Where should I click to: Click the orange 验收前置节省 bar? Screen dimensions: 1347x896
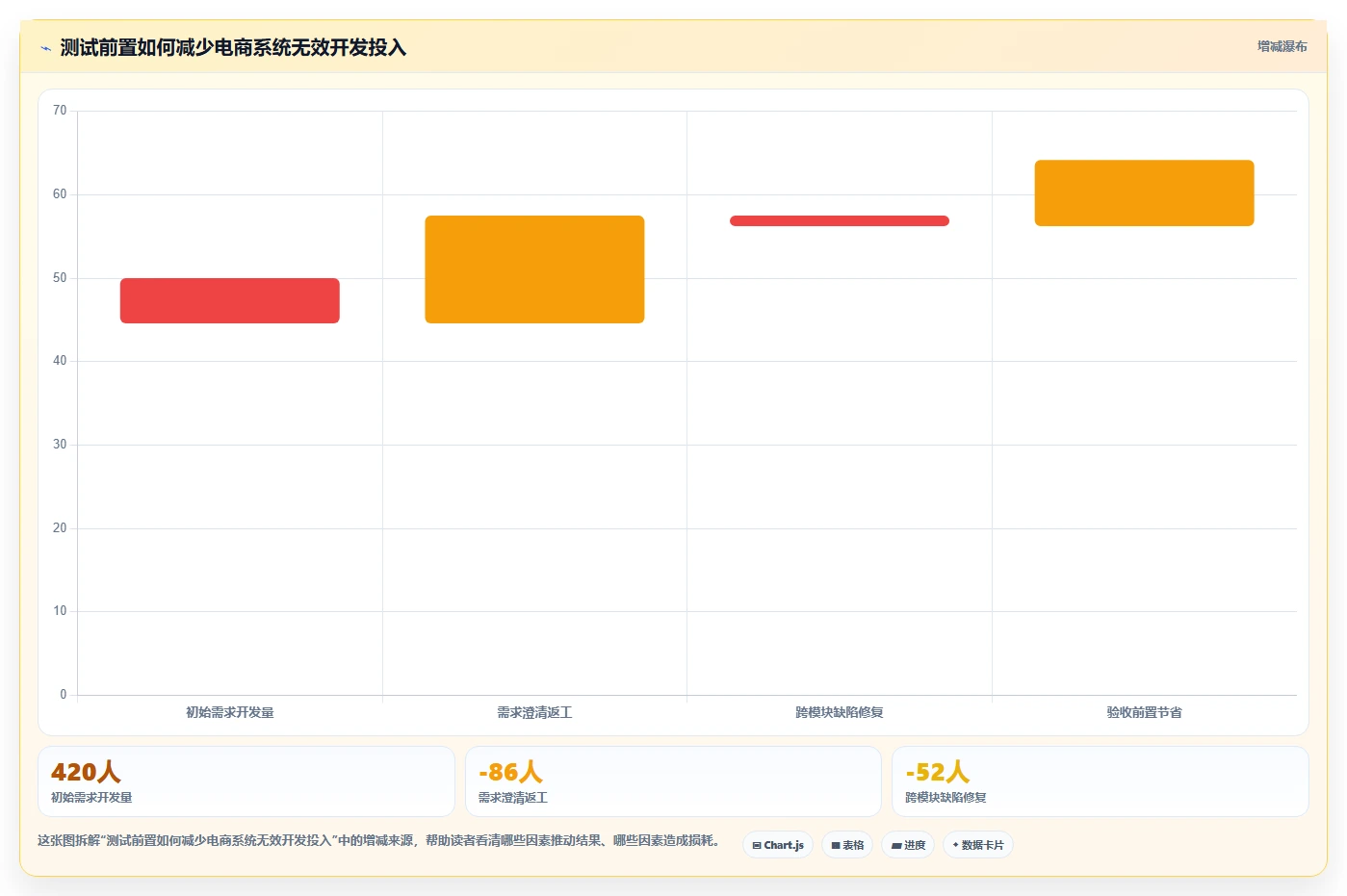(x=1144, y=192)
